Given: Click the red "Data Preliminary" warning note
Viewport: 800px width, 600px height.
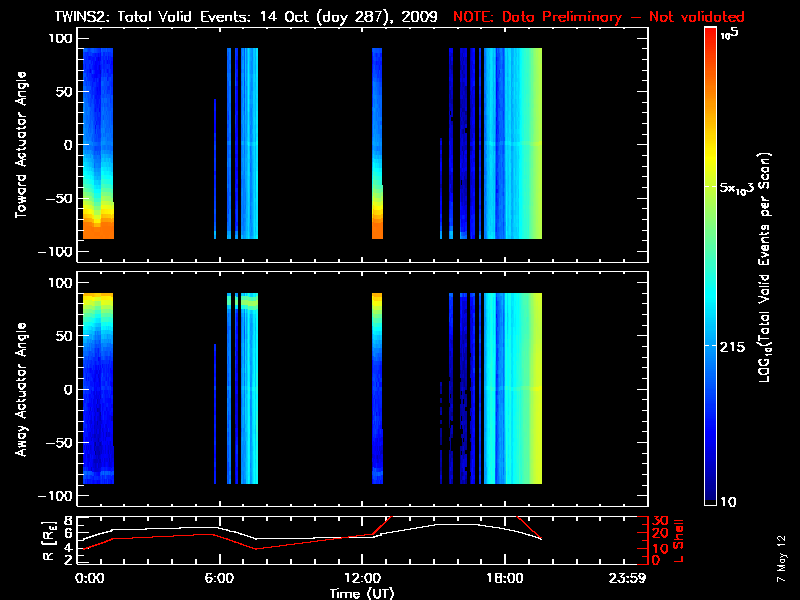Looking at the screenshot, I should pyautogui.click(x=599, y=17).
